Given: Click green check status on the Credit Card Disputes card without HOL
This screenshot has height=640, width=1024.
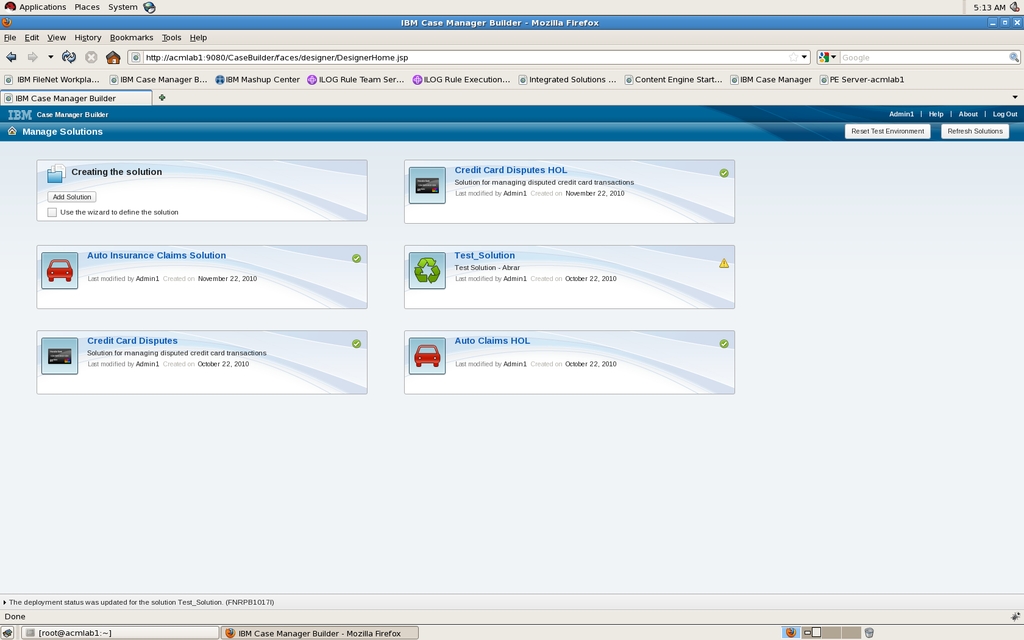Looking at the screenshot, I should [x=357, y=344].
